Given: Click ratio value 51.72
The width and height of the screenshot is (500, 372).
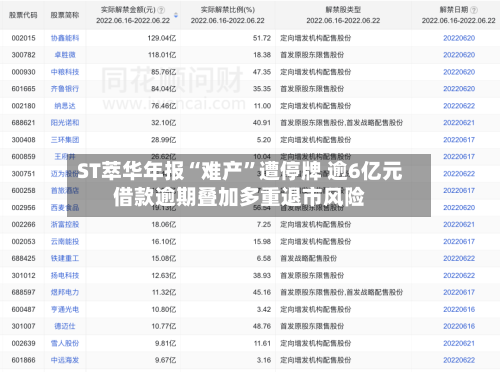Looking at the screenshot, I should coord(262,38).
